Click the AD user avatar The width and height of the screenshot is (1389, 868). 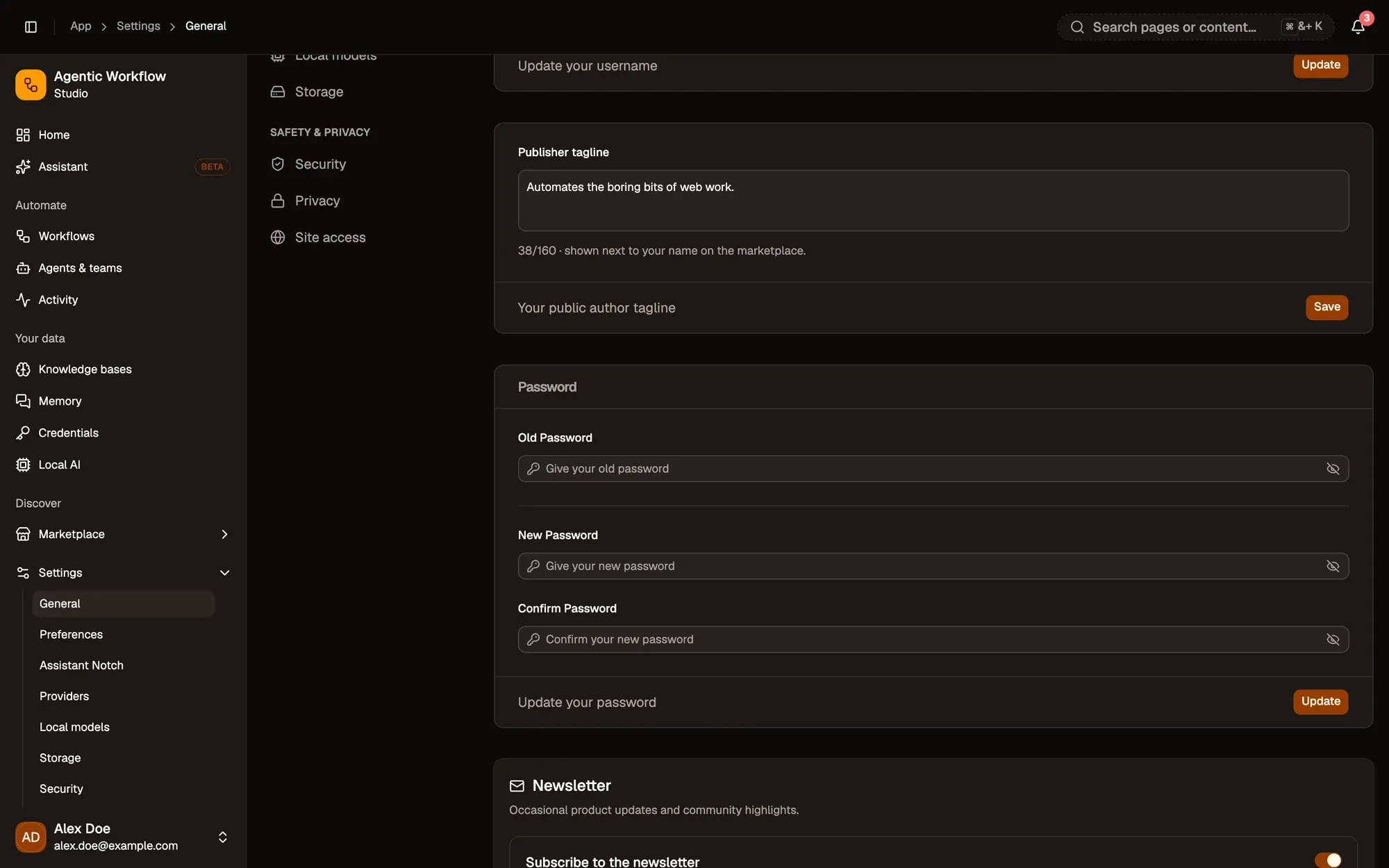click(31, 837)
